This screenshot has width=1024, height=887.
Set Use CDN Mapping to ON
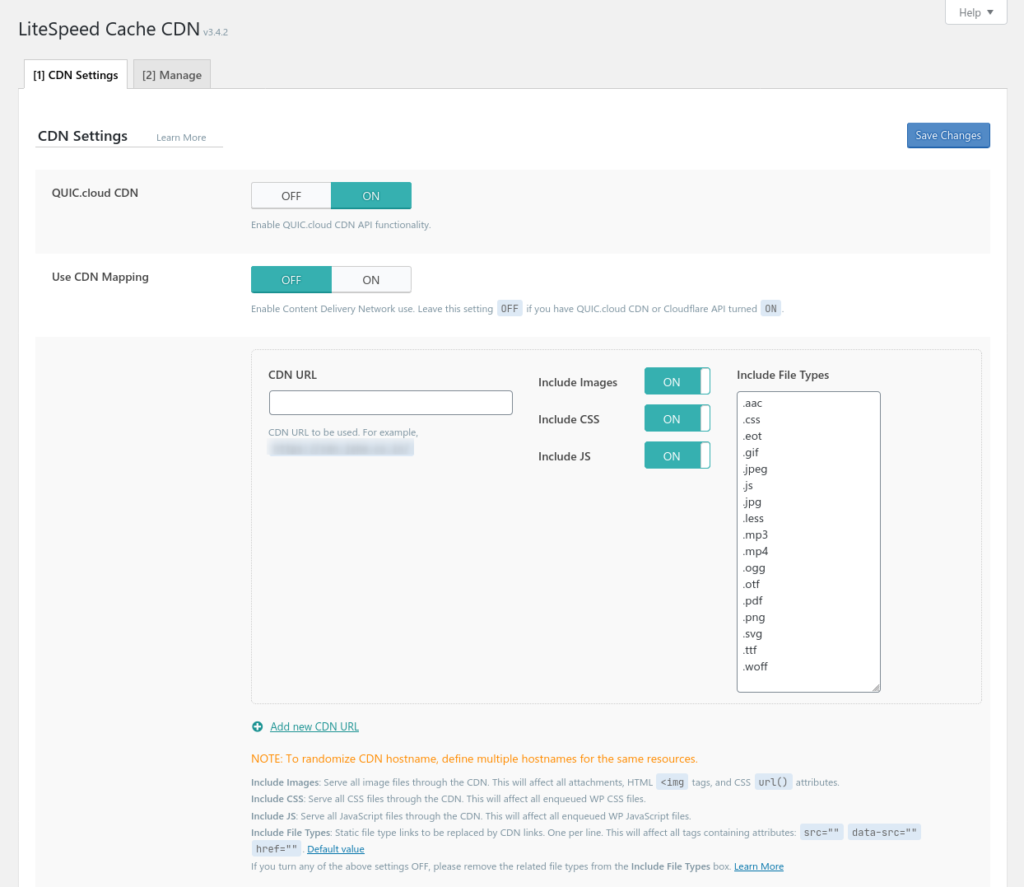coord(371,280)
